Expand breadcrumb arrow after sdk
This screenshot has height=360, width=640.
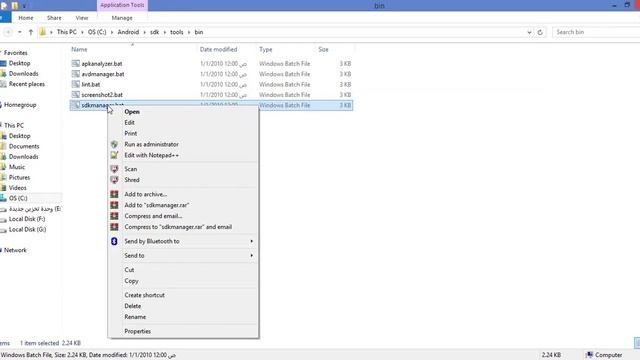[165, 32]
